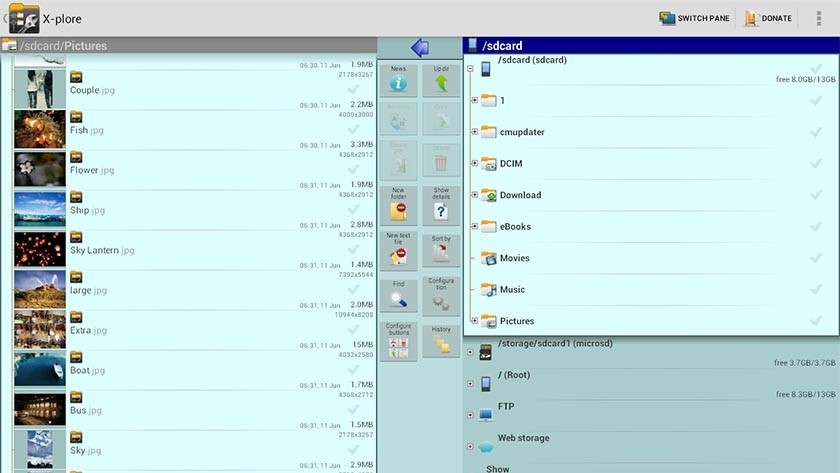Select the Couple.jpg file name
Image resolution: width=840 pixels, height=473 pixels.
92,90
